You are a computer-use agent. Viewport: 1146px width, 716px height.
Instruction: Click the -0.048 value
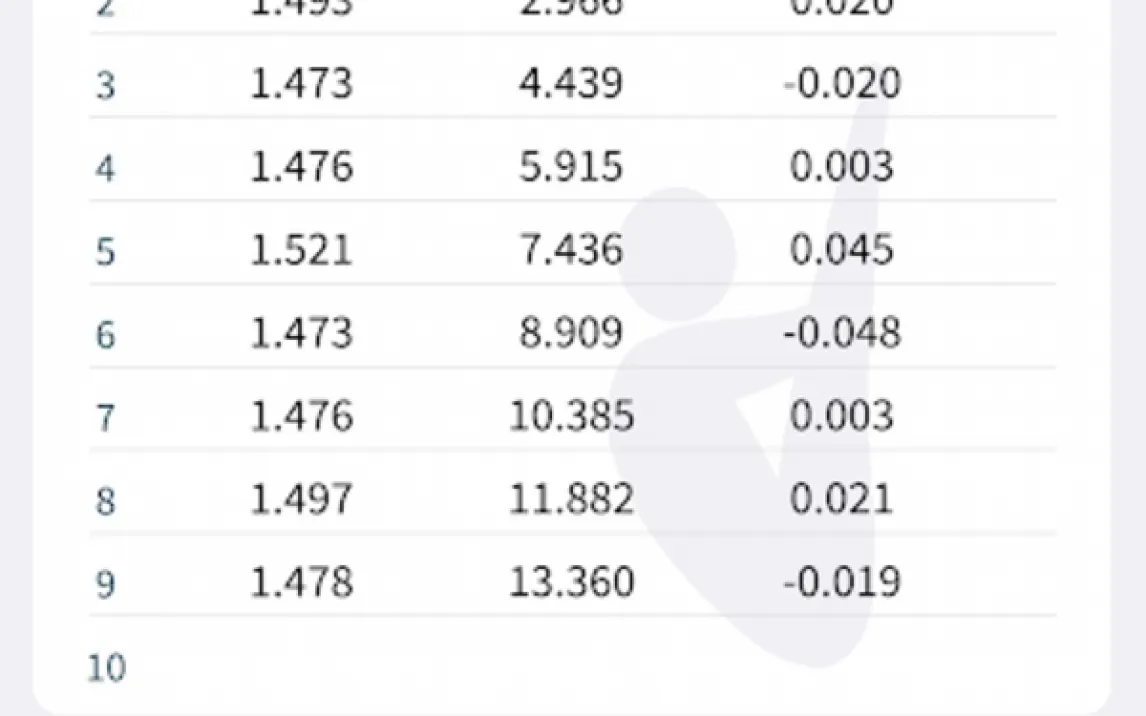click(841, 333)
